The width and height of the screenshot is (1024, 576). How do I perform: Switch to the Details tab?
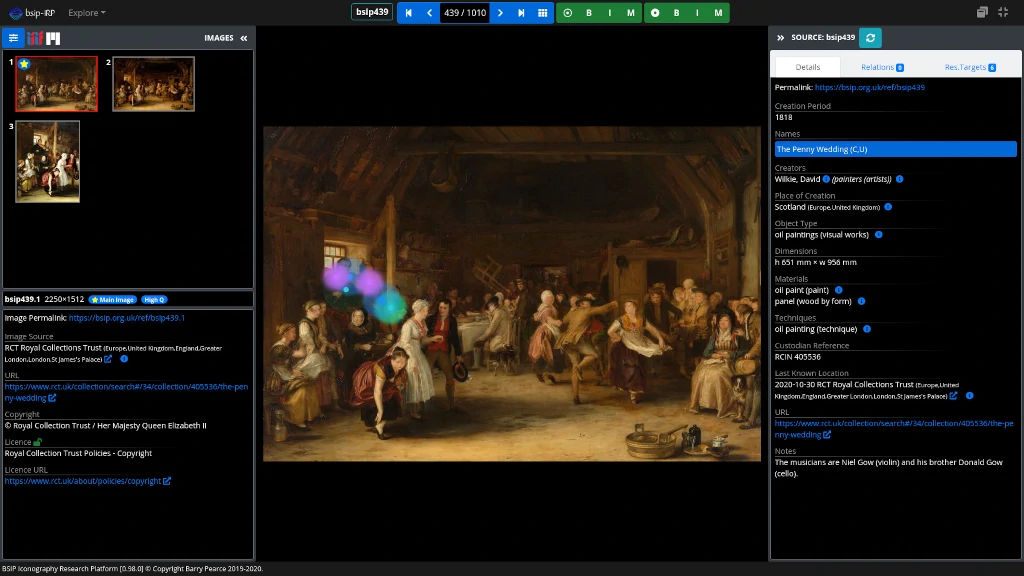point(808,67)
